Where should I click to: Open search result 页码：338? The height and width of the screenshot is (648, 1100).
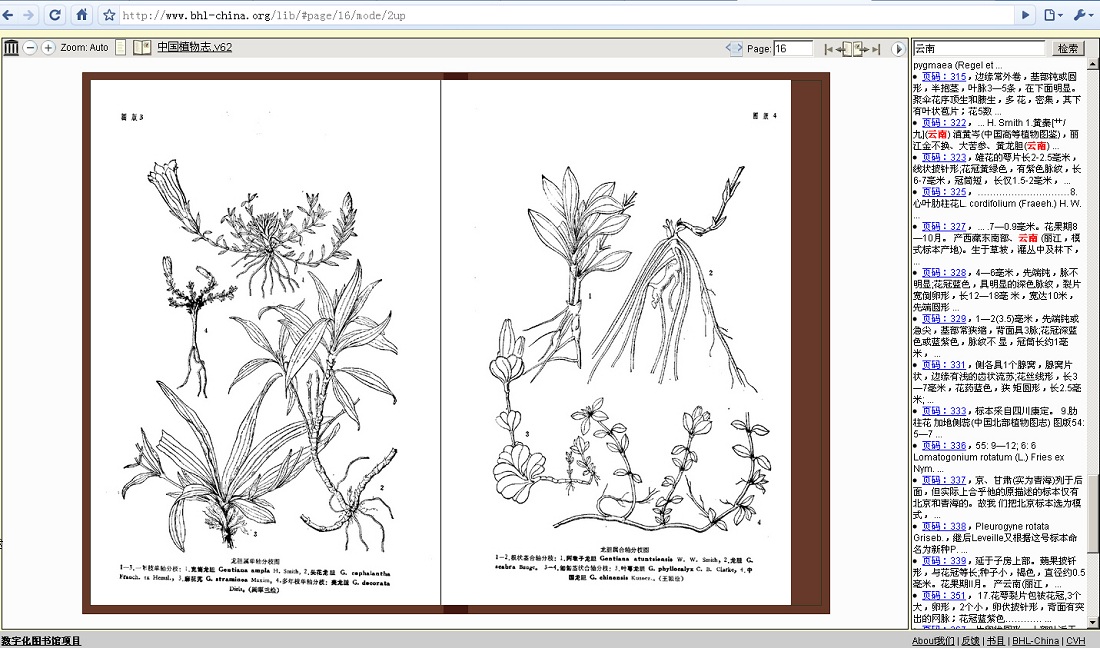point(944,526)
